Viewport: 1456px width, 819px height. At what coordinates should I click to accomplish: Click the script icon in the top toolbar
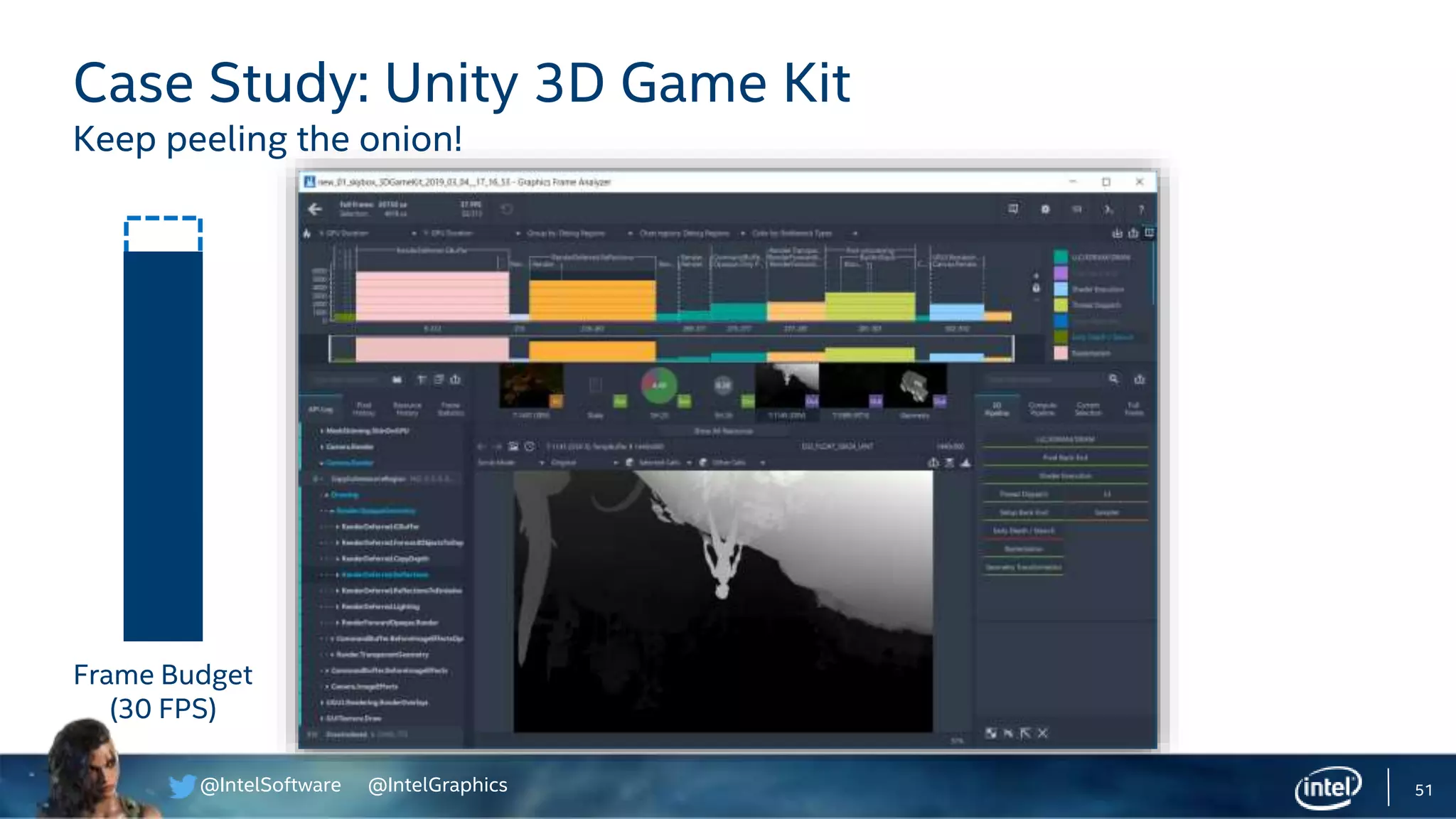(x=1108, y=209)
